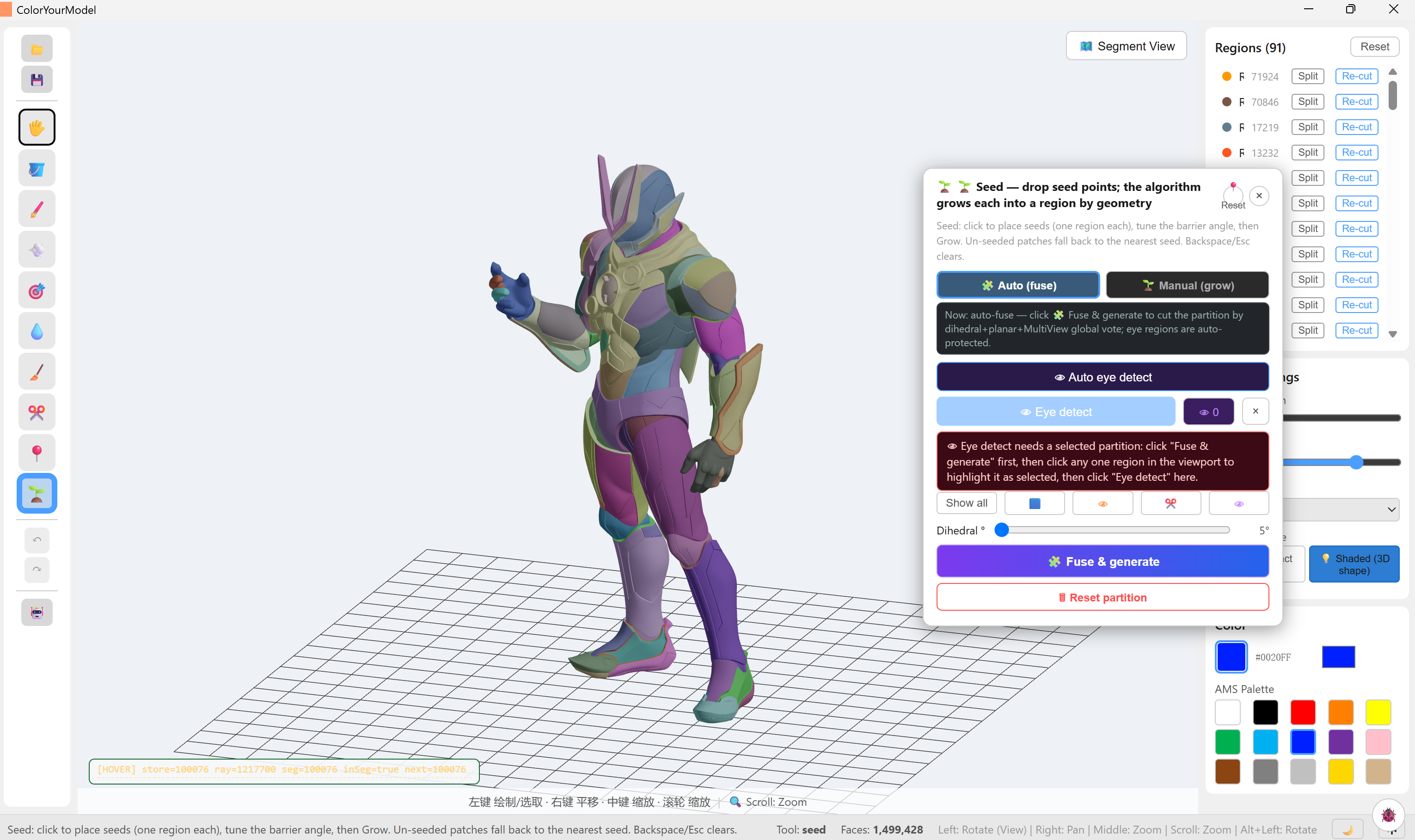Click current color swatch #0020FF
The width and height of the screenshot is (1415, 840).
[1231, 656]
